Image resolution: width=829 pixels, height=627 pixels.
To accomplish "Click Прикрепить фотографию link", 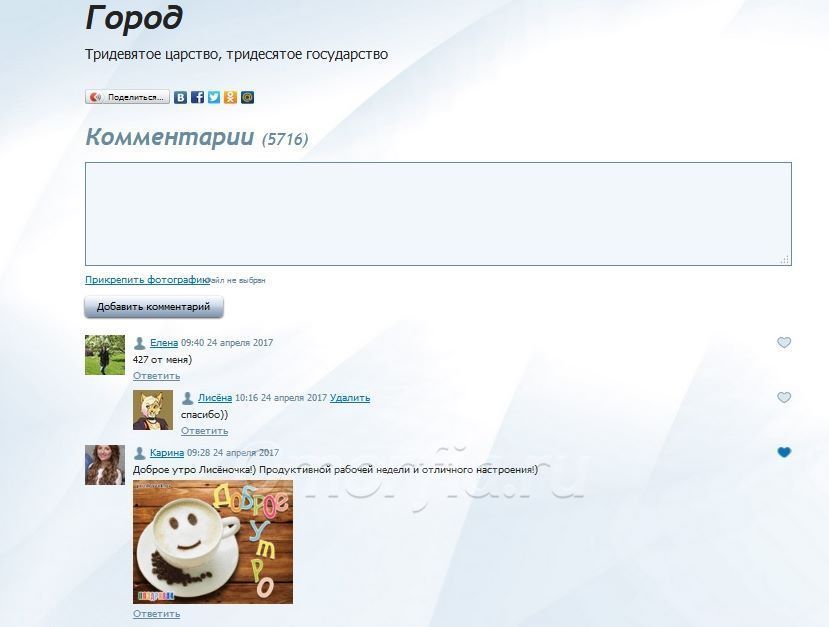I will coord(148,280).
